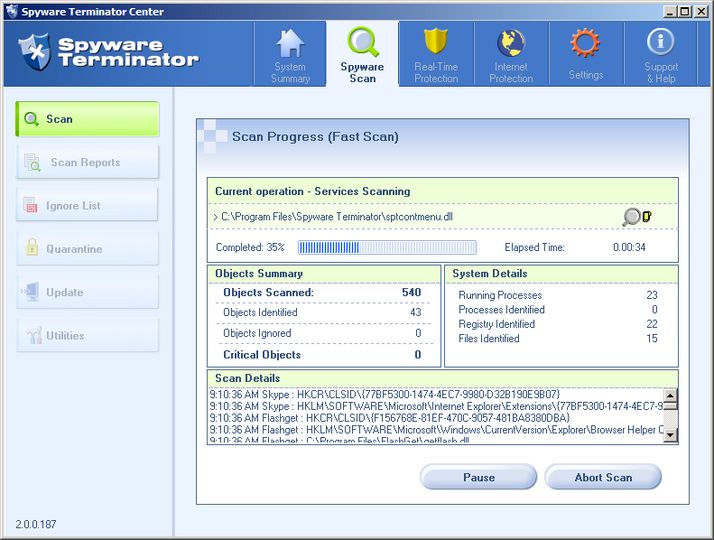Open Internet Protection globe icon

point(510,43)
